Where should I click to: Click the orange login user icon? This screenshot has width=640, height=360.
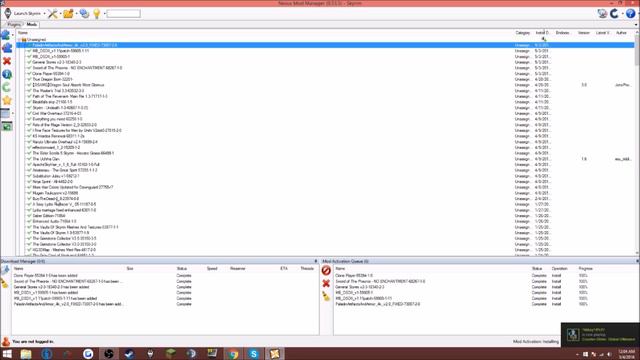pyautogui.click(x=6, y=342)
